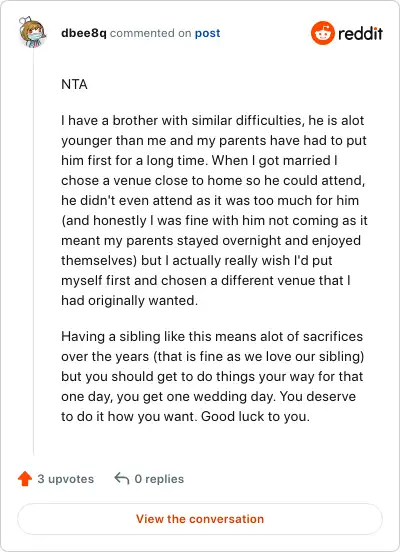The height and width of the screenshot is (552, 400).
Task: Open the dbee8q username link
Action: [83, 33]
